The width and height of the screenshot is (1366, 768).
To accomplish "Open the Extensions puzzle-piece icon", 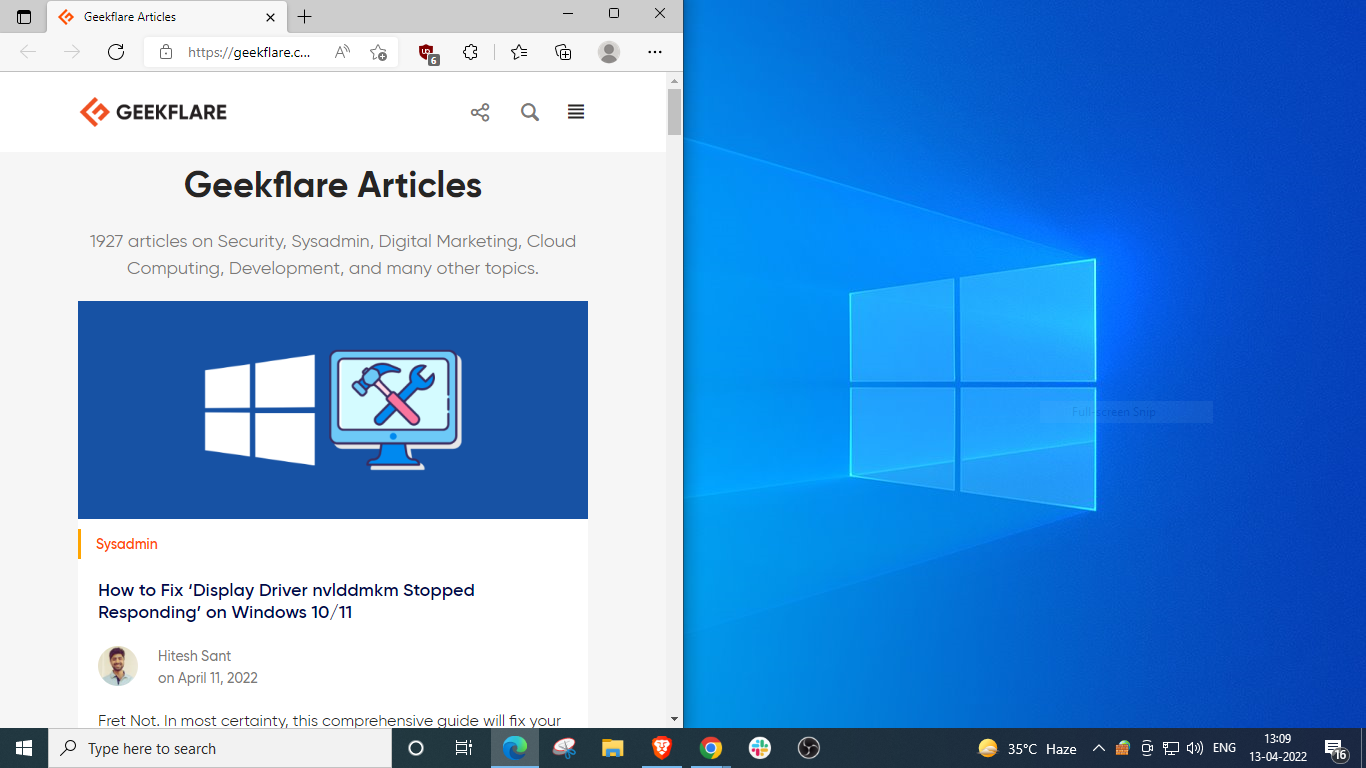I will click(x=470, y=52).
